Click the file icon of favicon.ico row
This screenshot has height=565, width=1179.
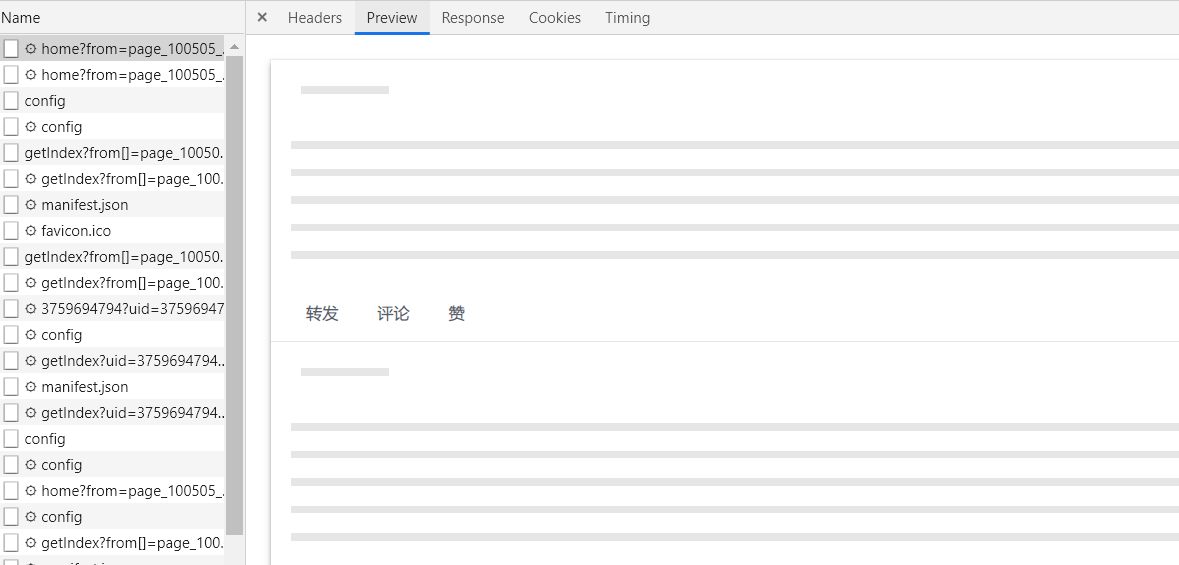click(x=11, y=231)
